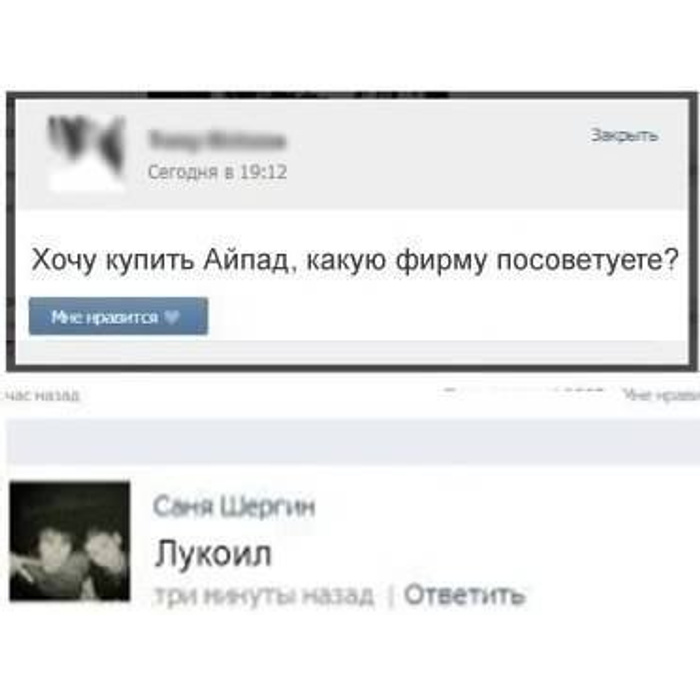Click the separator before Ответить

click(391, 596)
